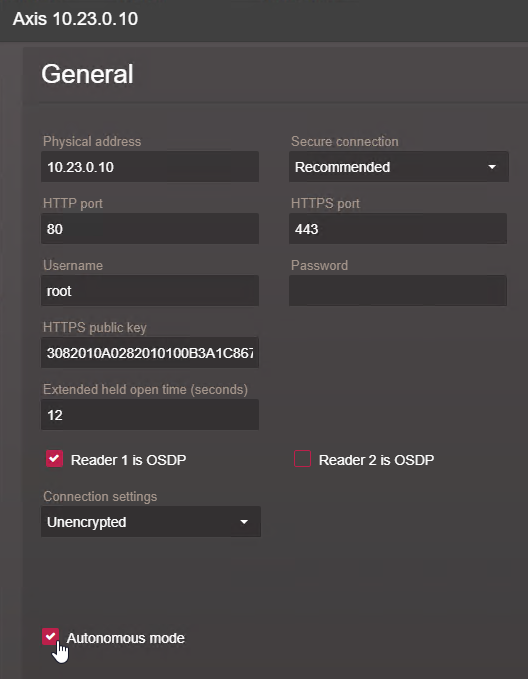Click the Secure connection label
Screen dimensions: 528x679
pos(344,142)
